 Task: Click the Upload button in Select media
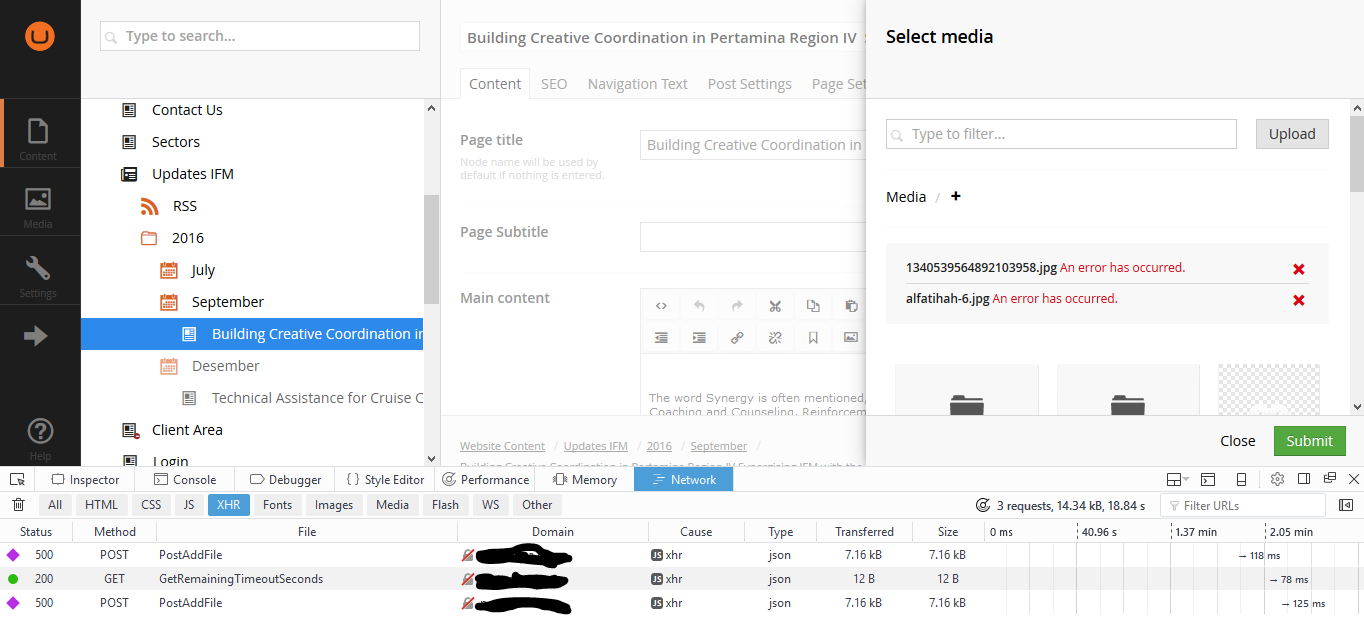(x=1291, y=133)
